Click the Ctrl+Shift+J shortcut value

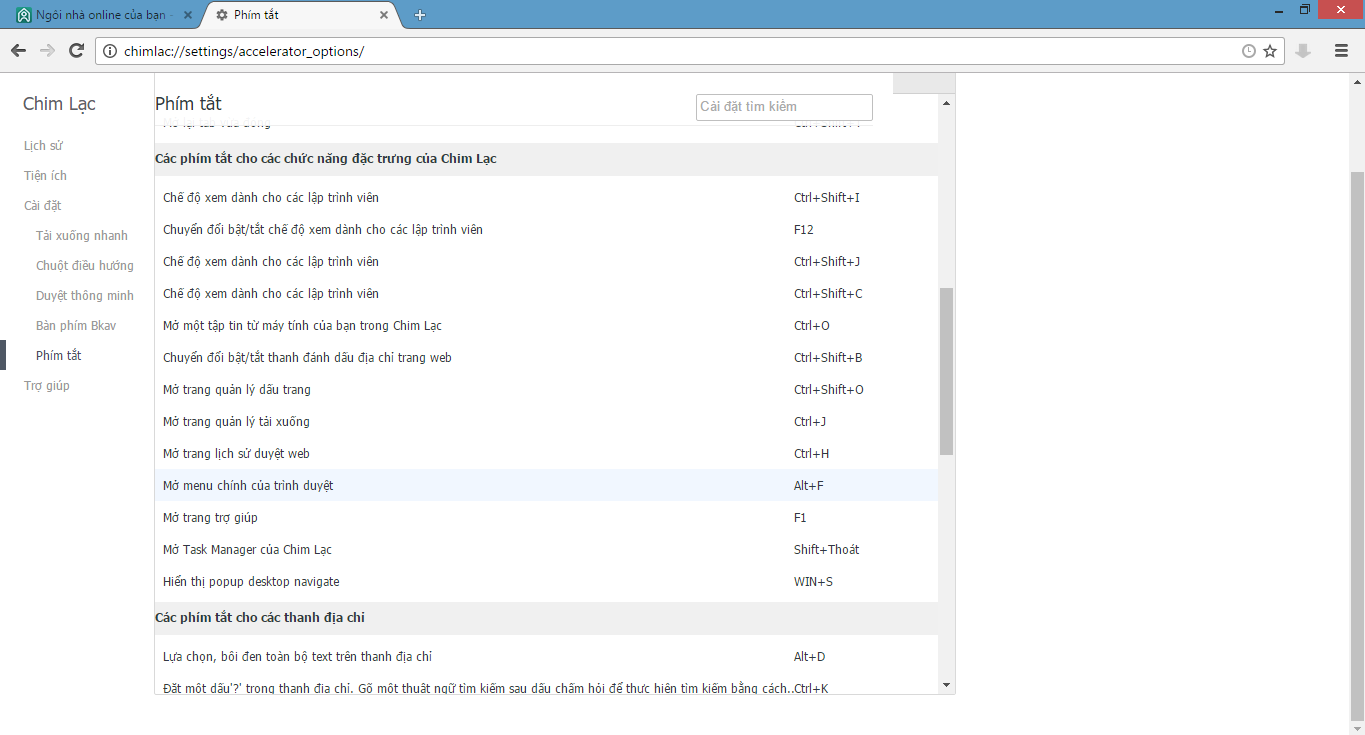[827, 262]
